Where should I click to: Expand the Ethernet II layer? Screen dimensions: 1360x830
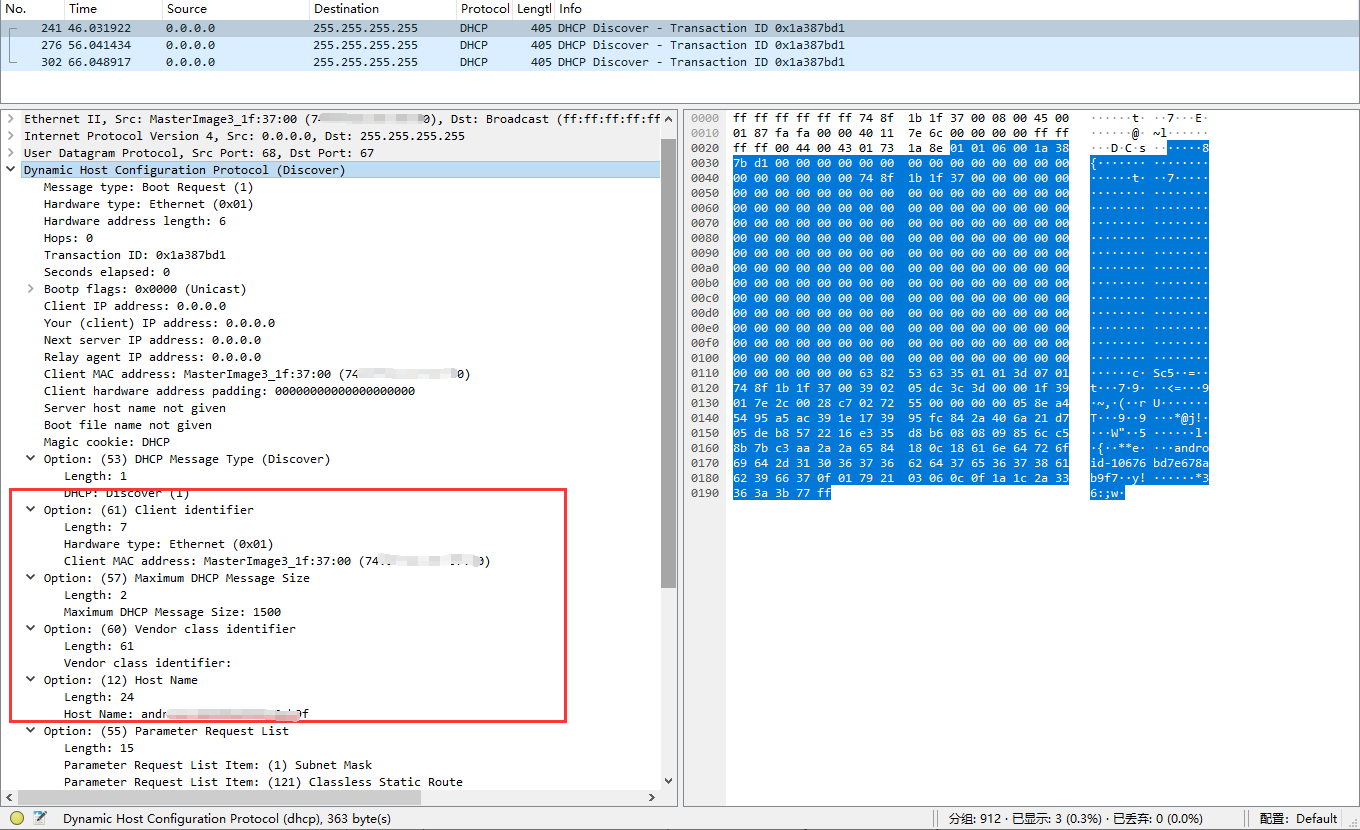[x=10, y=119]
